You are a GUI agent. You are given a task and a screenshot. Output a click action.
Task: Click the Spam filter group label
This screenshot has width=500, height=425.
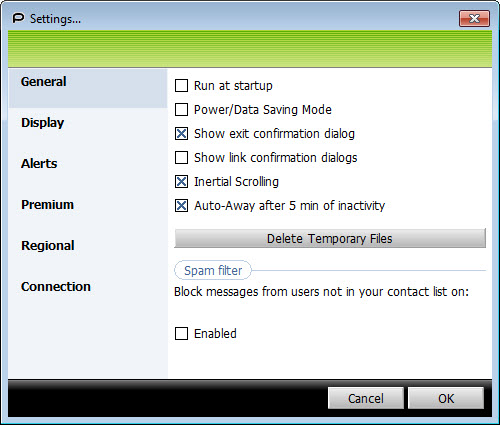coord(213,270)
